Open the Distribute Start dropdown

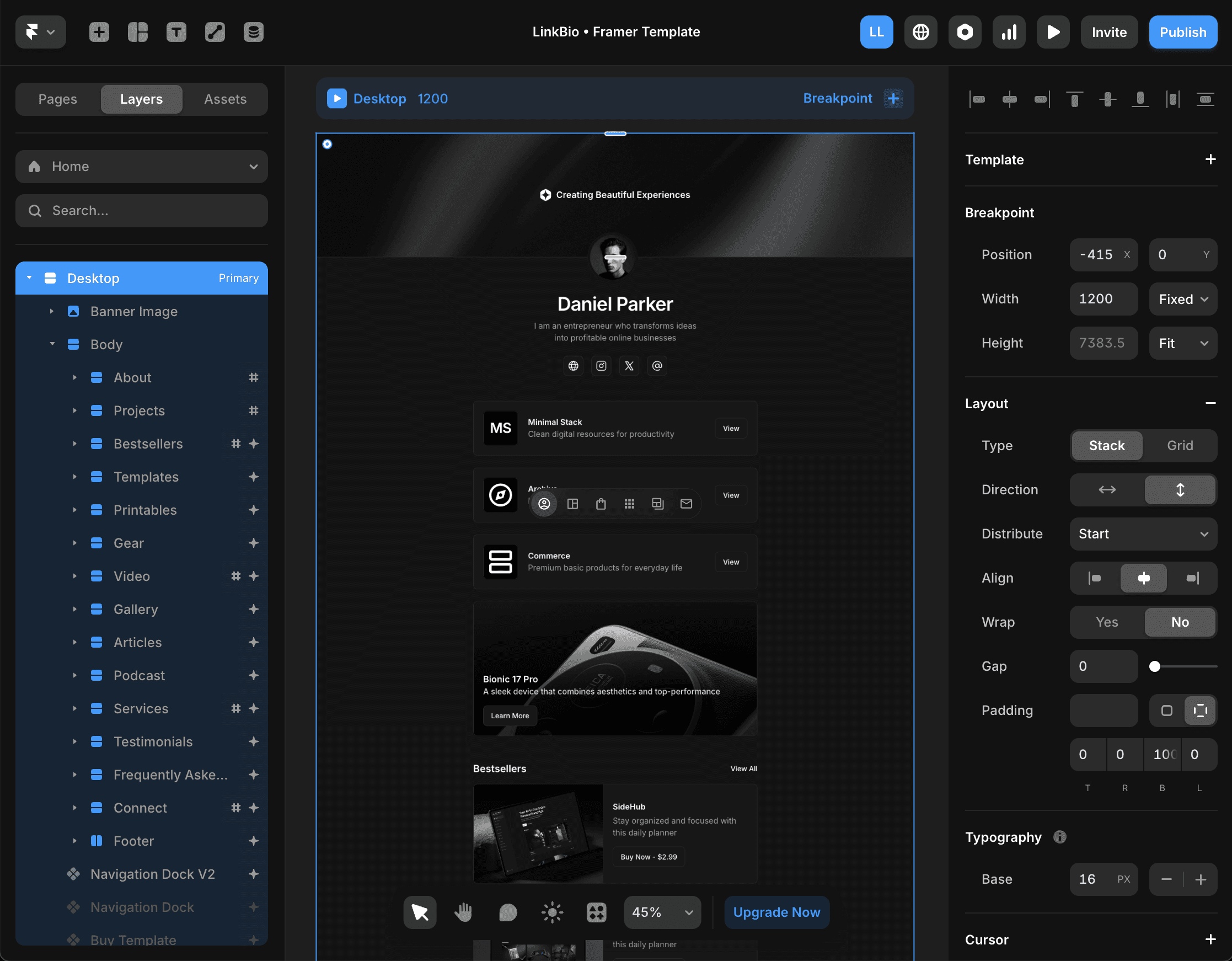(x=1143, y=534)
